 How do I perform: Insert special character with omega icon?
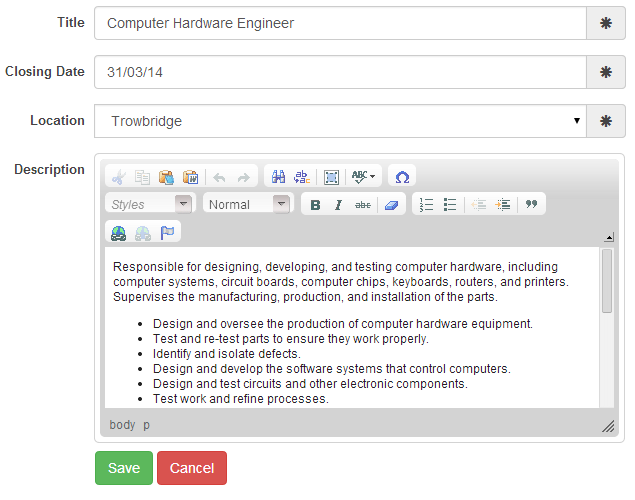[x=402, y=177]
